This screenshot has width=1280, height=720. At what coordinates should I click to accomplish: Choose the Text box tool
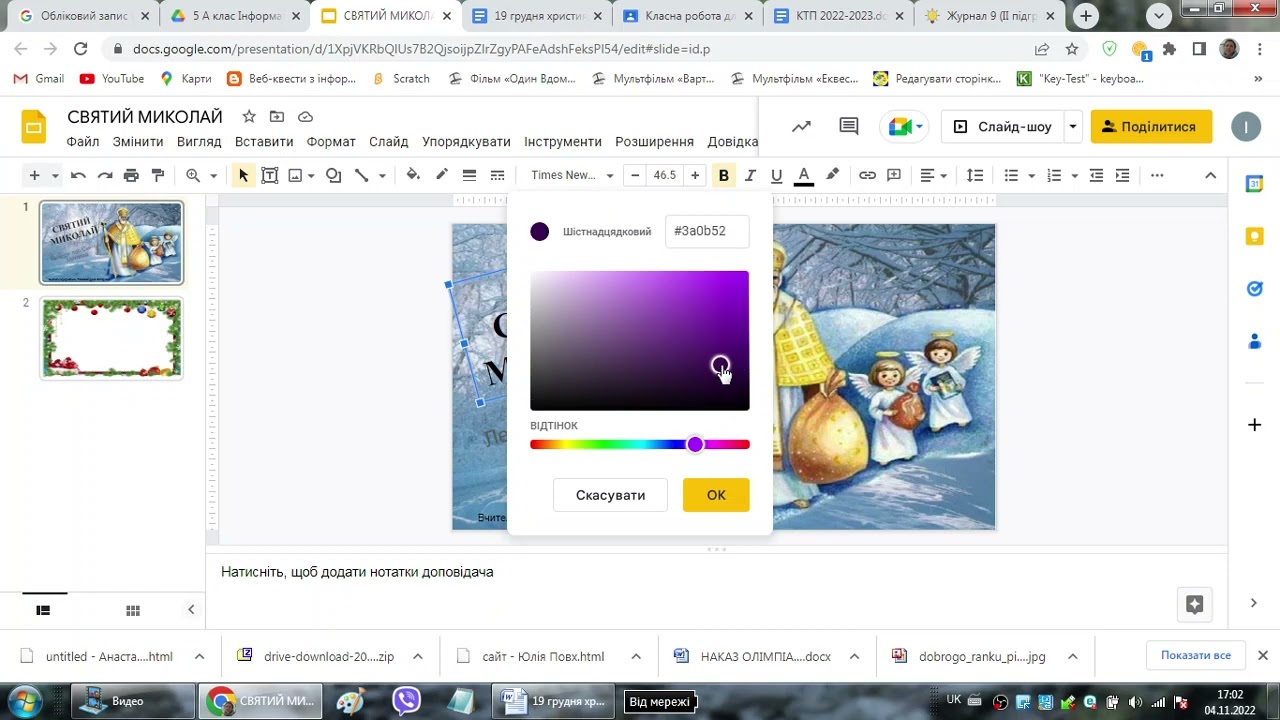270,175
